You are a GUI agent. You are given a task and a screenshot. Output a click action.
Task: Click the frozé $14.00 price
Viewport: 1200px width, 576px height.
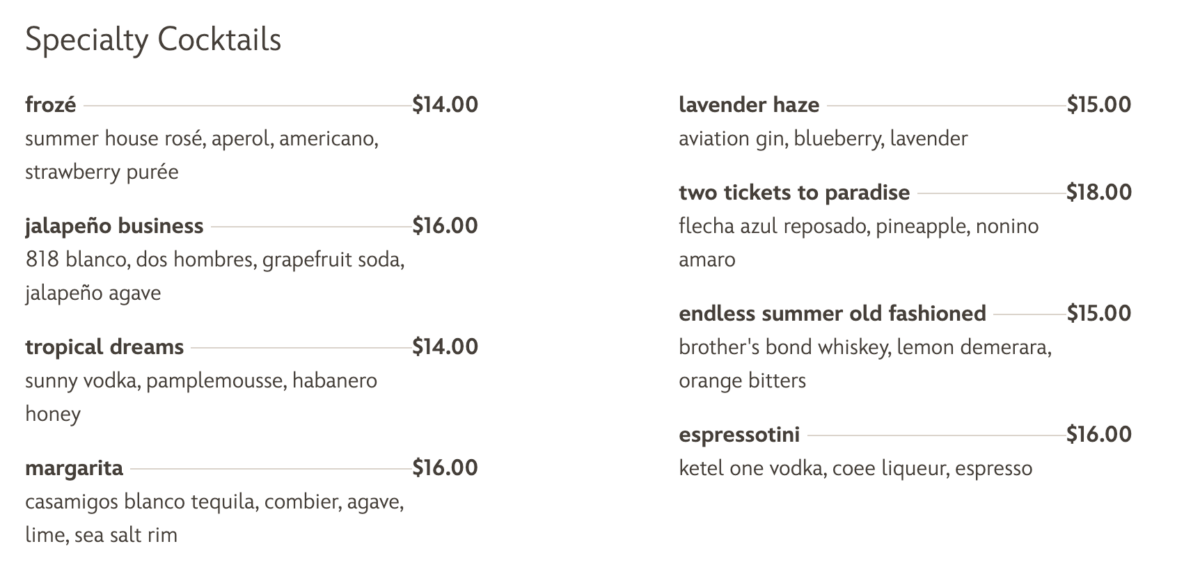pyautogui.click(x=445, y=104)
